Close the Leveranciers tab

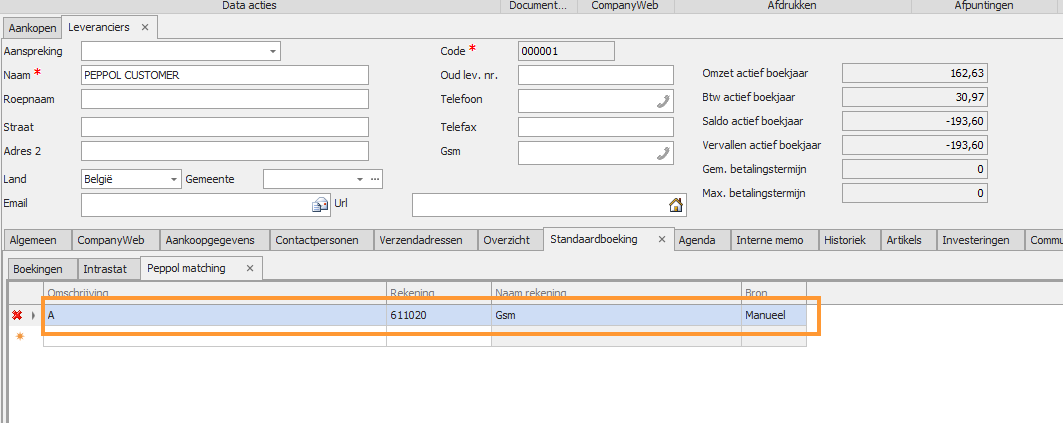(145, 27)
